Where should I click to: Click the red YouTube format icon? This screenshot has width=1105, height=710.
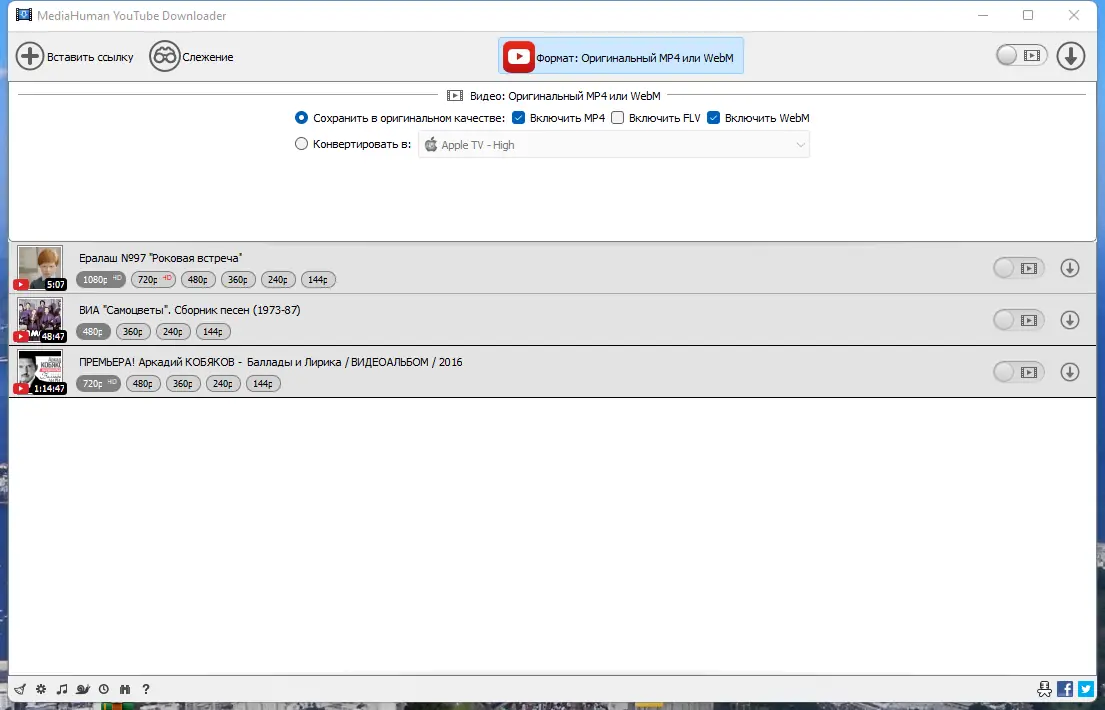[x=519, y=57]
